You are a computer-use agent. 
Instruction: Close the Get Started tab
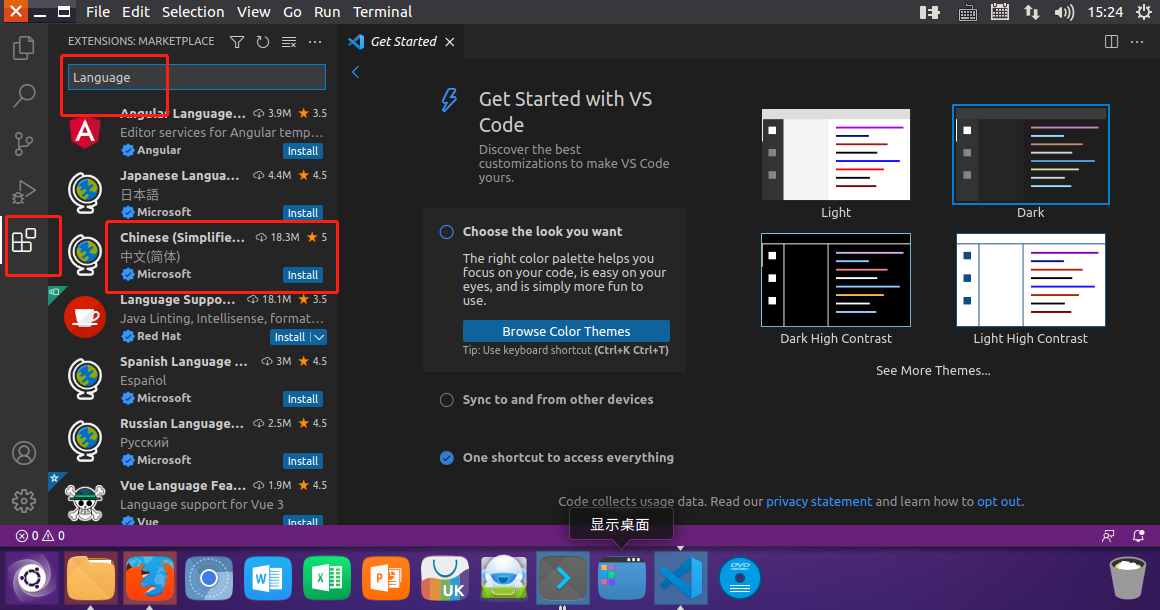(x=449, y=42)
